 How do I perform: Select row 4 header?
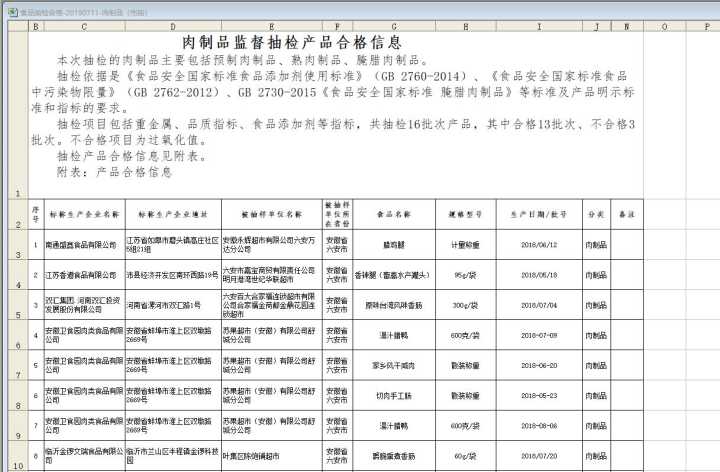point(18,275)
